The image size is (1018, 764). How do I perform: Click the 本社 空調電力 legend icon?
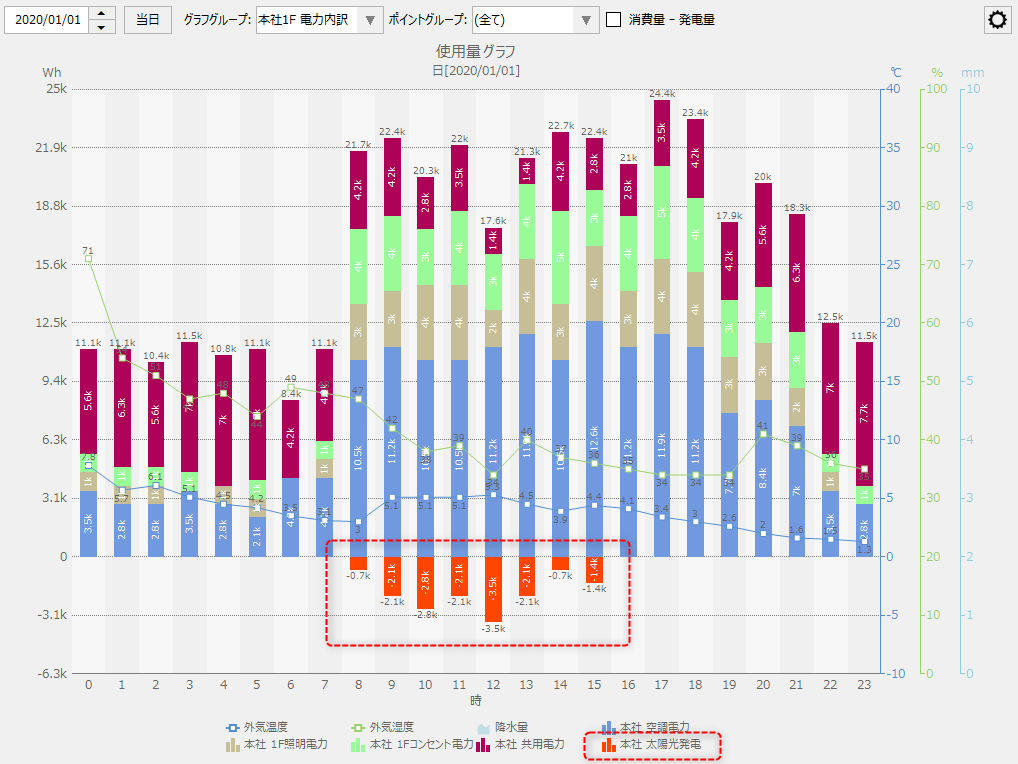607,727
